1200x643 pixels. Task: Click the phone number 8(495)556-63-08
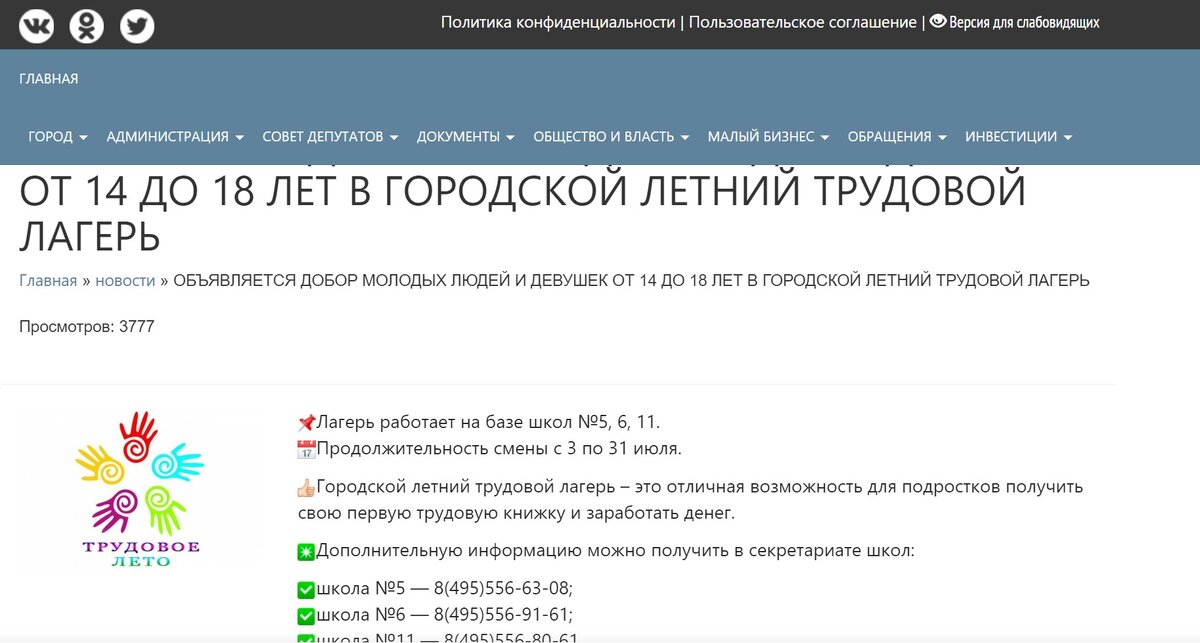(503, 588)
